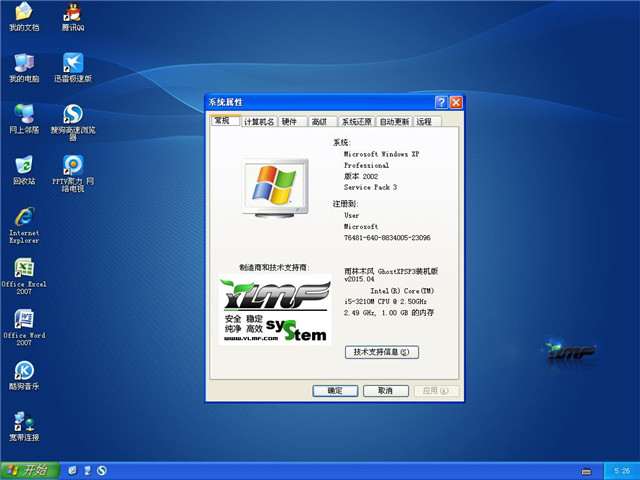Open the PPTV聚力 网络电视 shortcut
Image resolution: width=640 pixels, height=480 pixels.
click(73, 173)
